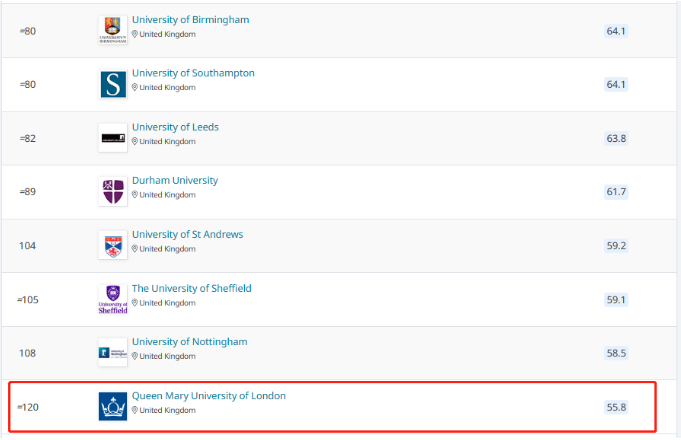Click the University of St Andrews crest
The image size is (681, 440).
point(113,245)
